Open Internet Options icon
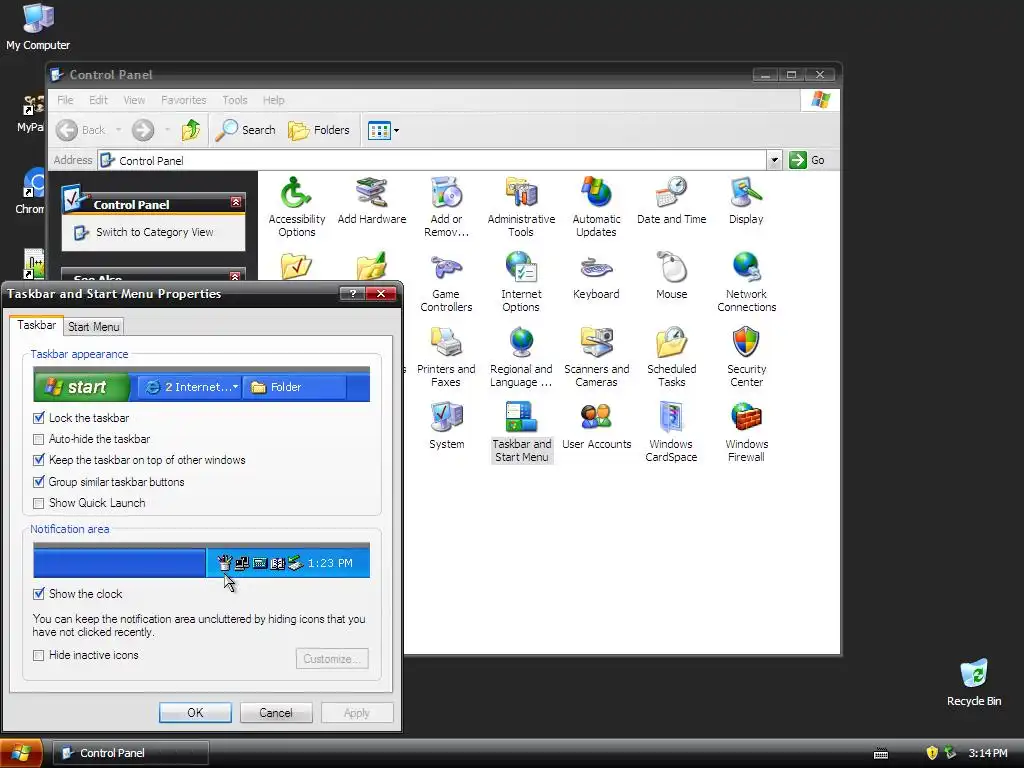1024x768 pixels. pyautogui.click(x=521, y=281)
